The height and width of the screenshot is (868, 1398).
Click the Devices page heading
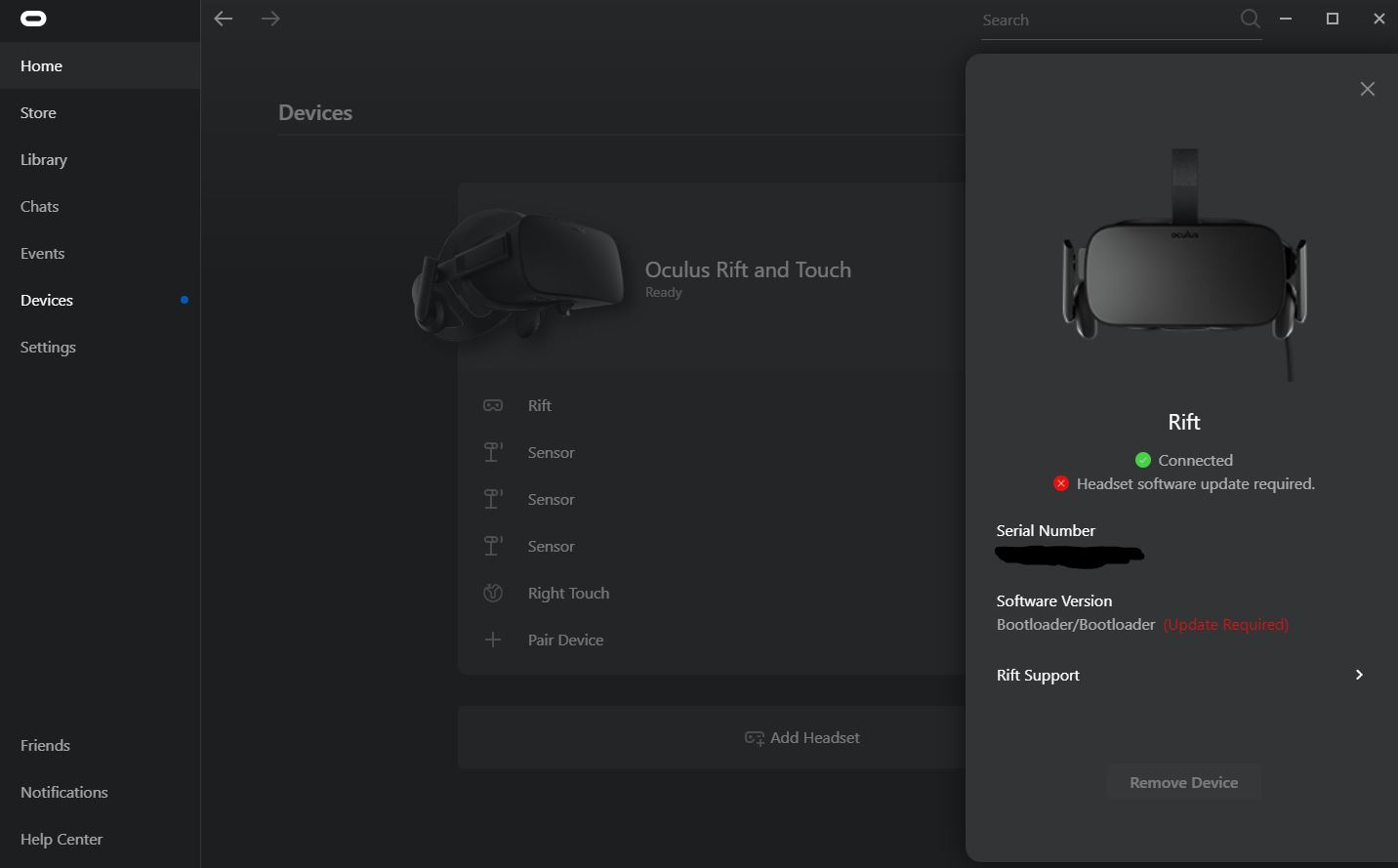tap(315, 112)
